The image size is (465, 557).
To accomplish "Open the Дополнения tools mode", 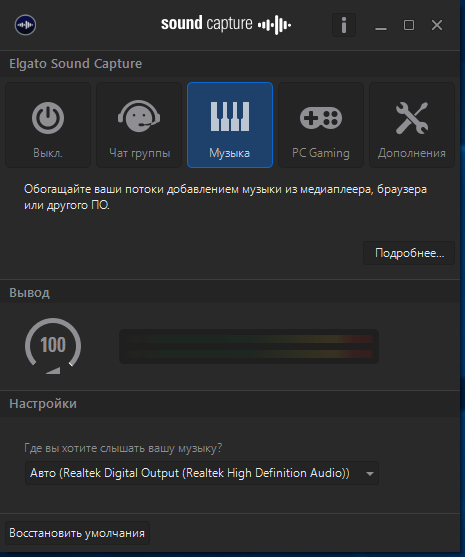I will click(x=412, y=125).
